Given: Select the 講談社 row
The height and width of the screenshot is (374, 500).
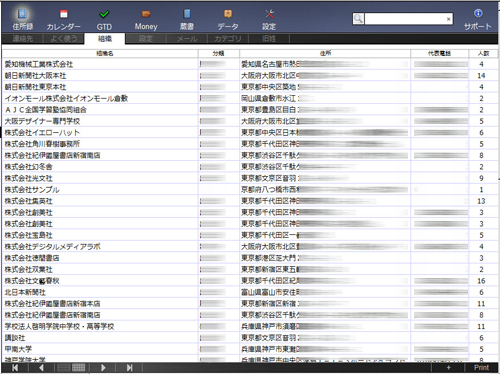Looking at the screenshot, I should [x=250, y=338].
